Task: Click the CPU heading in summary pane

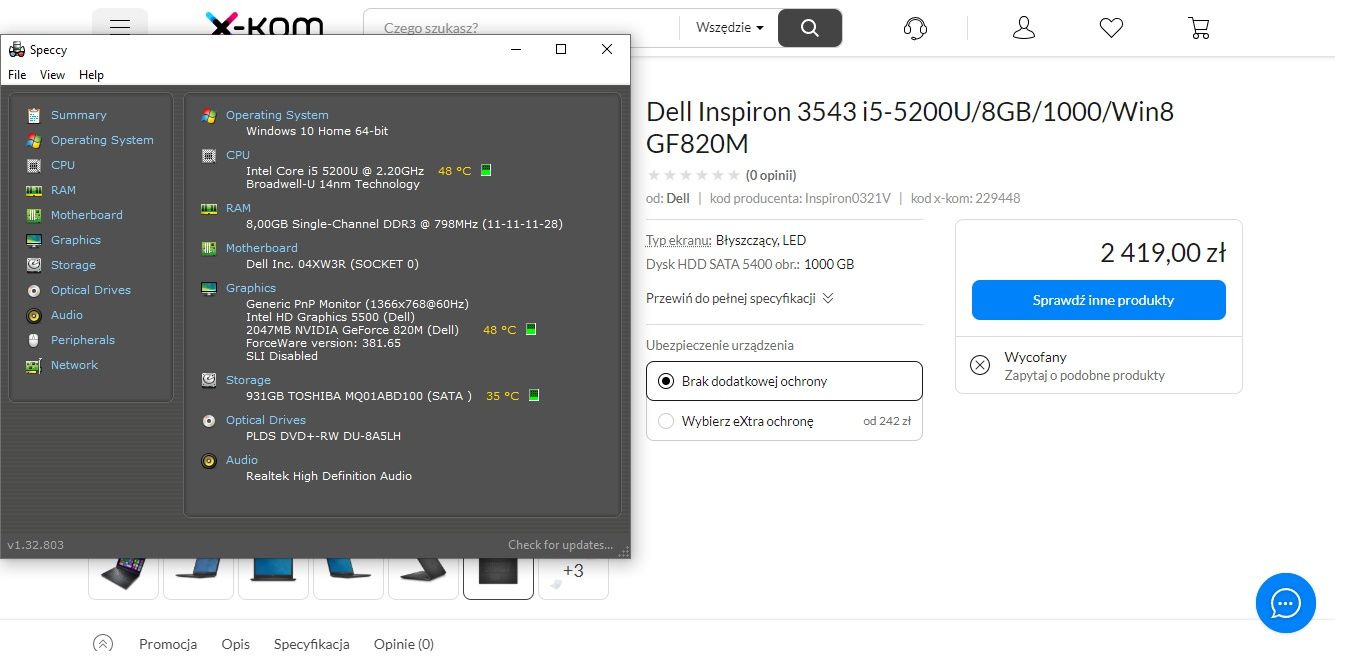Action: coord(238,155)
